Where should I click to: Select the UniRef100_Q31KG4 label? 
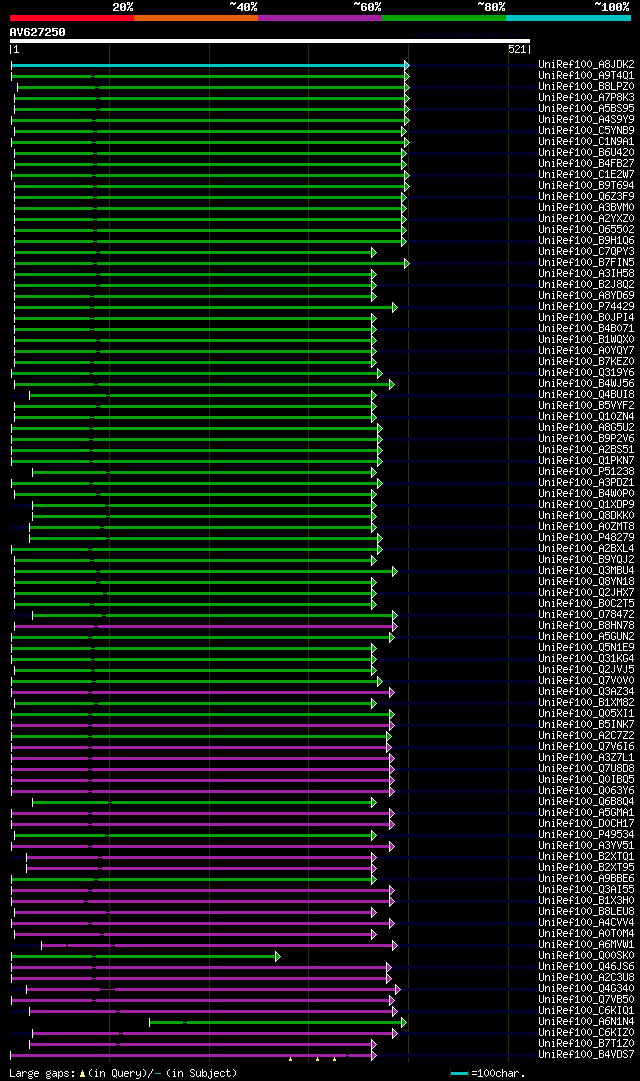click(586, 659)
